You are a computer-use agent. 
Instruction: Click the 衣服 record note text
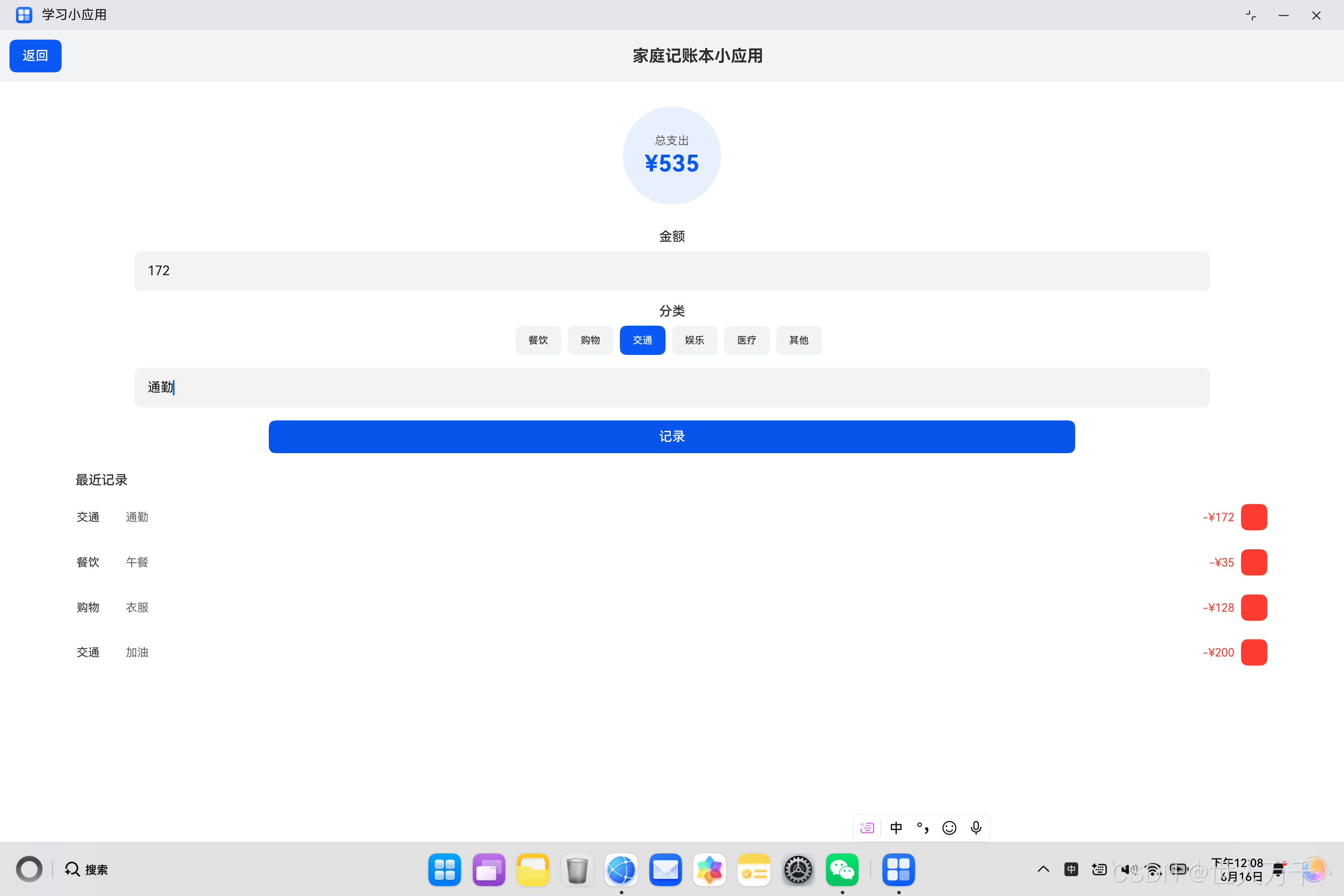(137, 607)
